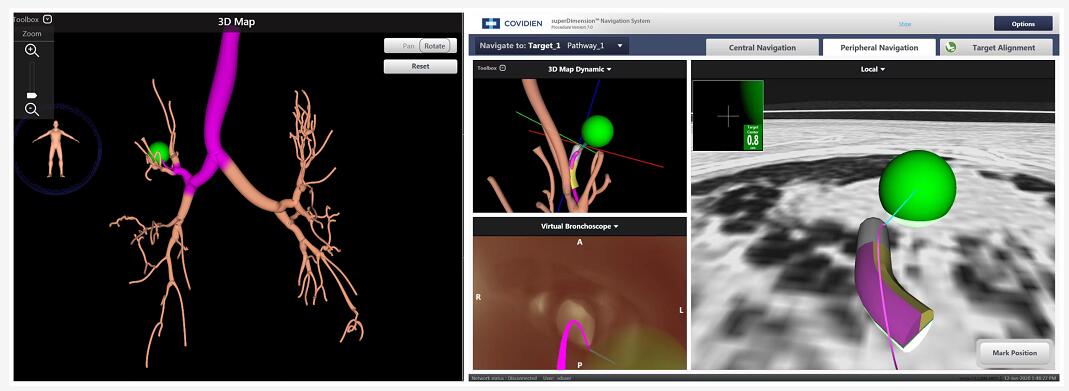
Task: Open the Target Alignment tab
Action: tap(996, 48)
